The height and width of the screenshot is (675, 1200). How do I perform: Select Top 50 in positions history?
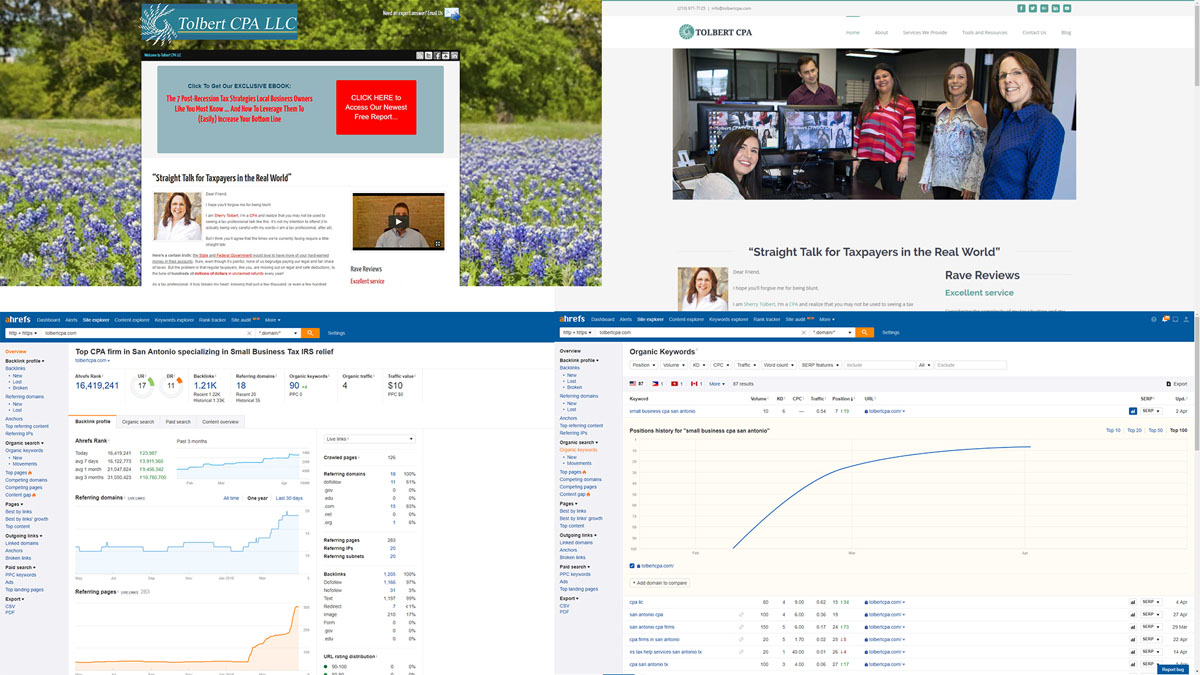coord(1155,430)
